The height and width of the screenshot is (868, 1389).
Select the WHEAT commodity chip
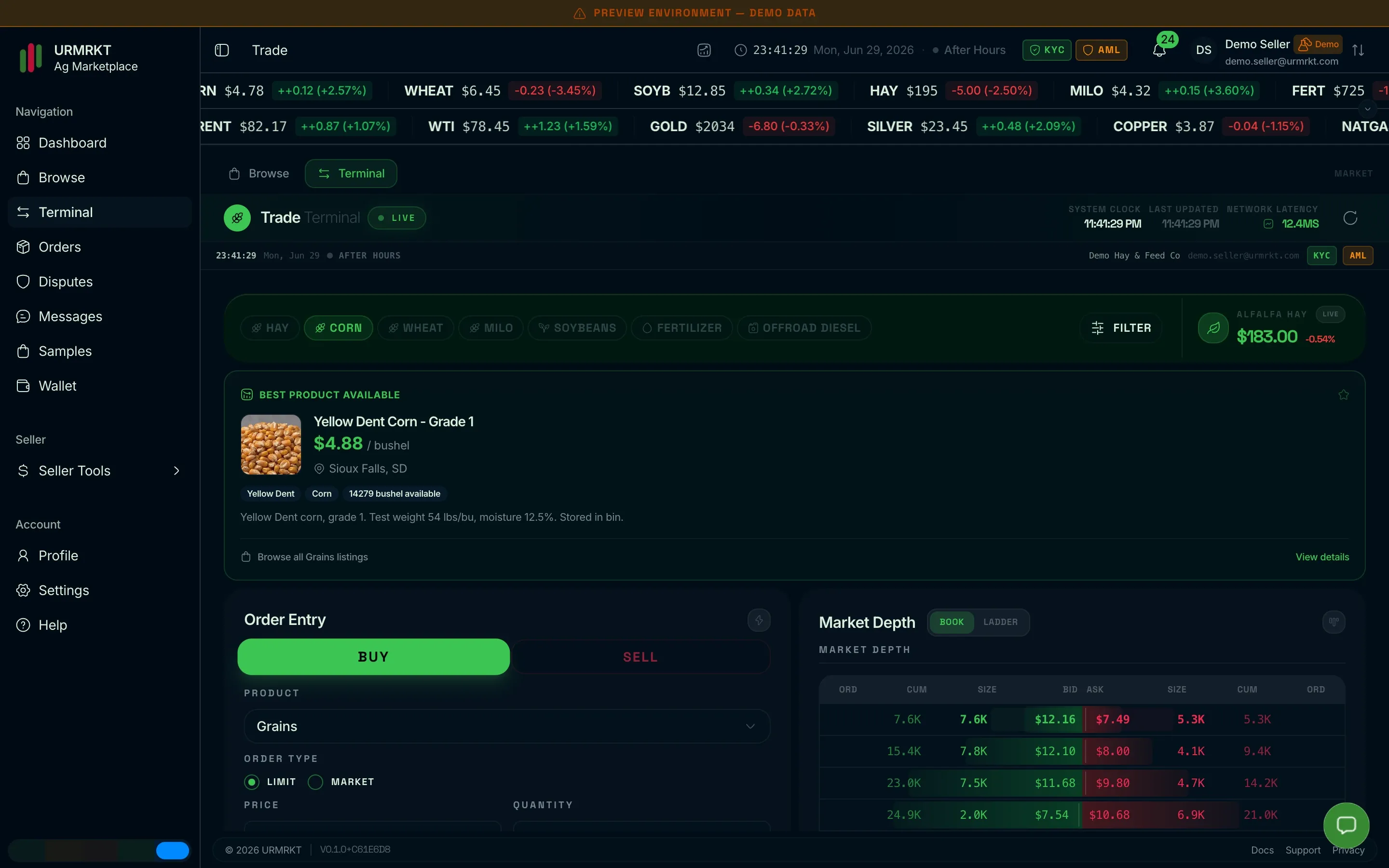click(x=416, y=328)
